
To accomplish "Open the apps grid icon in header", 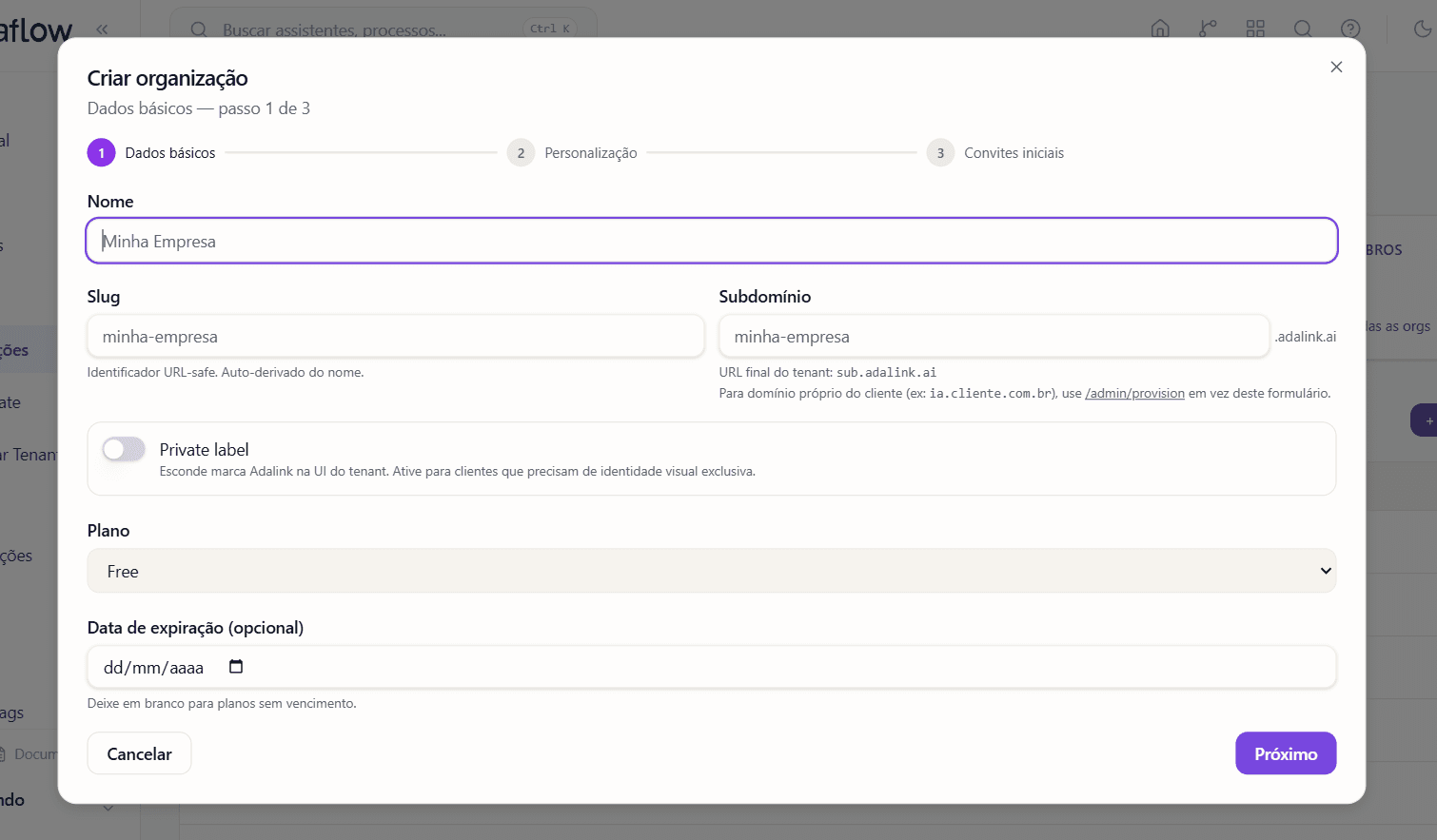I will click(1255, 29).
